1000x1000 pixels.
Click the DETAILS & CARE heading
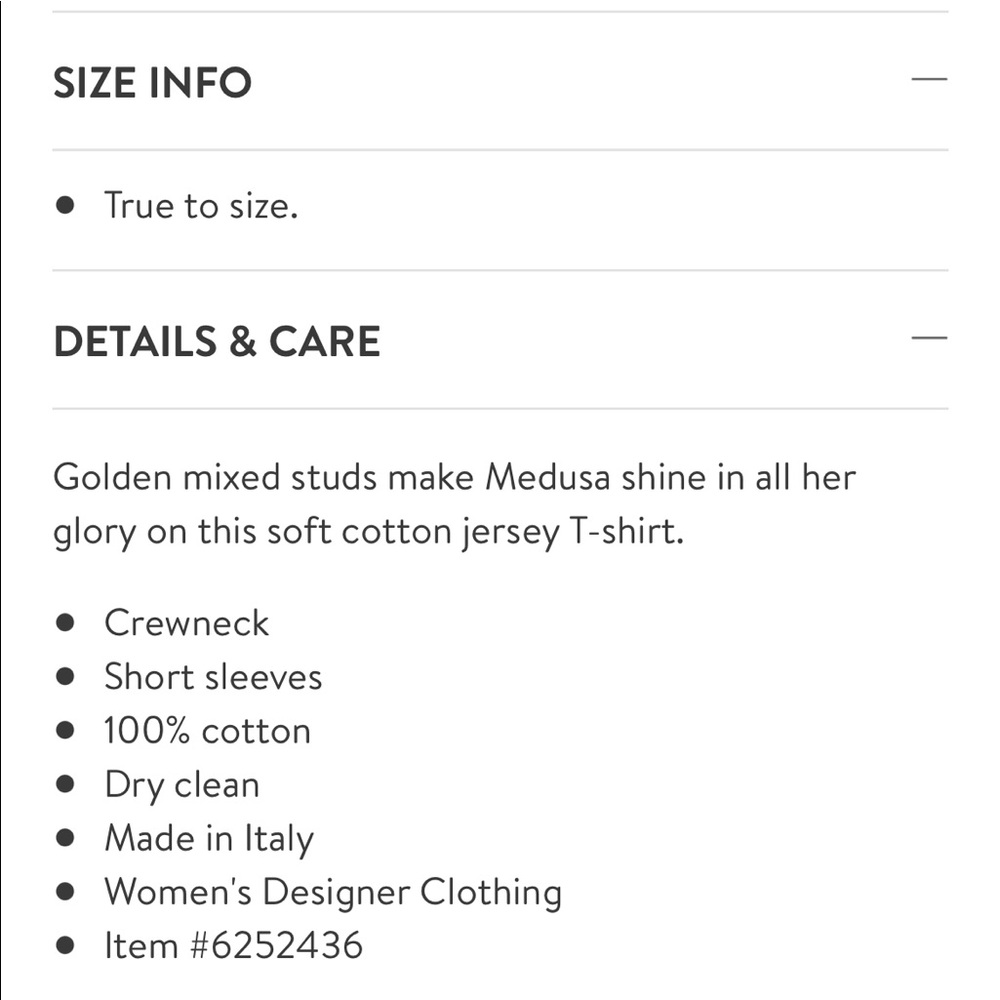pyautogui.click(x=217, y=341)
